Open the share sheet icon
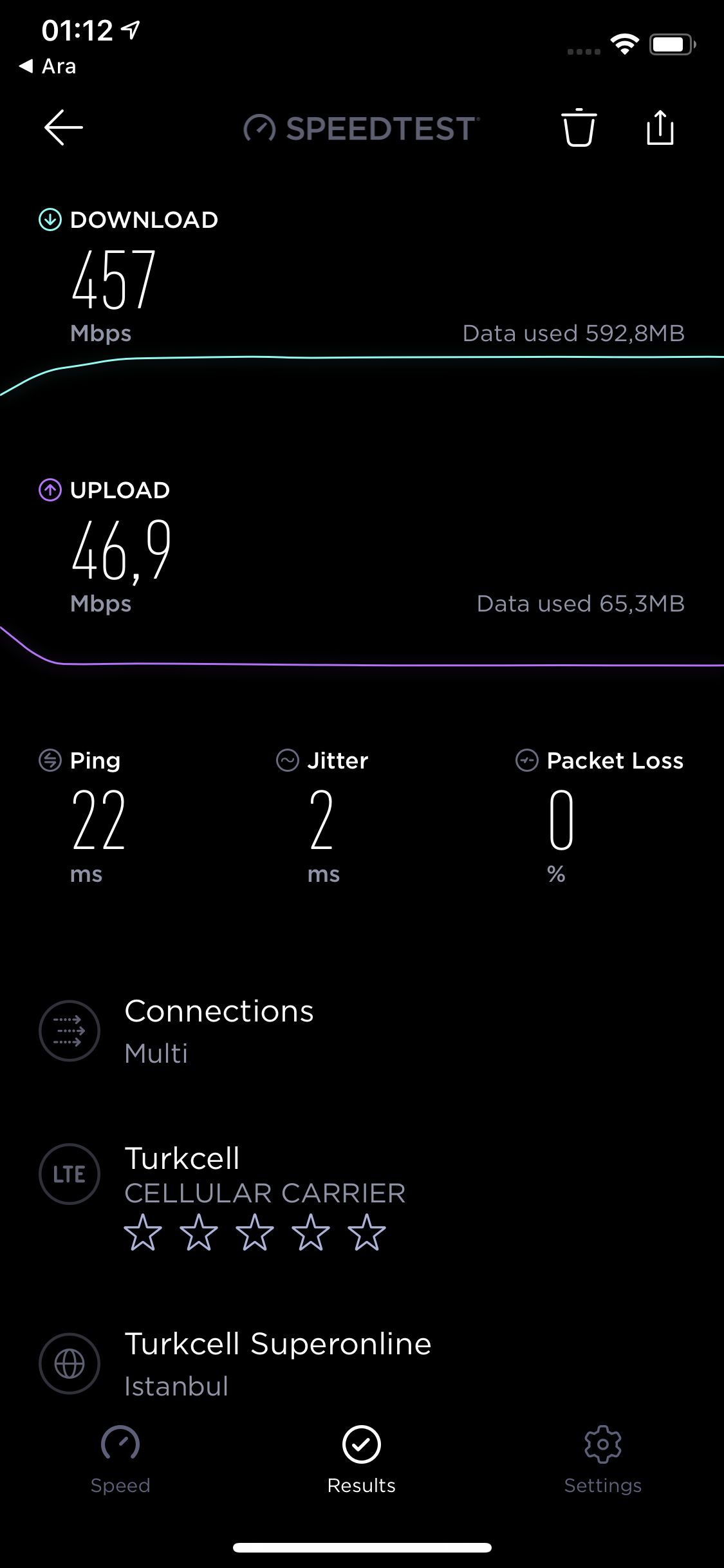 pos(660,127)
